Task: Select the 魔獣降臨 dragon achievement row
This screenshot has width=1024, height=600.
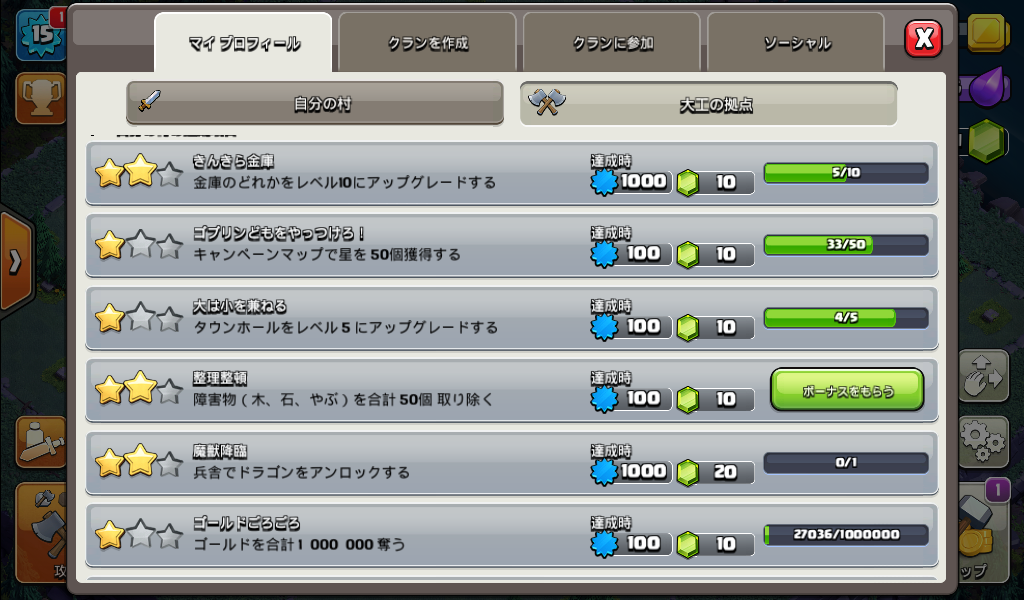Action: click(512, 462)
